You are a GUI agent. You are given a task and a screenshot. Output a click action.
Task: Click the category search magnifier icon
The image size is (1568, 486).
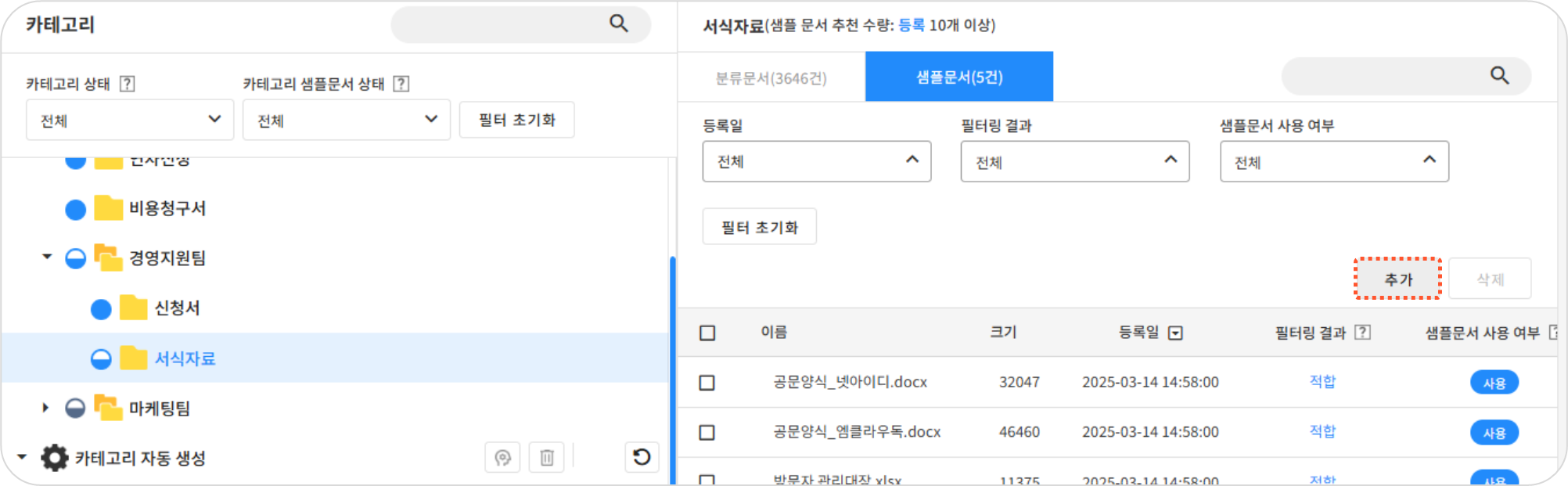(618, 24)
